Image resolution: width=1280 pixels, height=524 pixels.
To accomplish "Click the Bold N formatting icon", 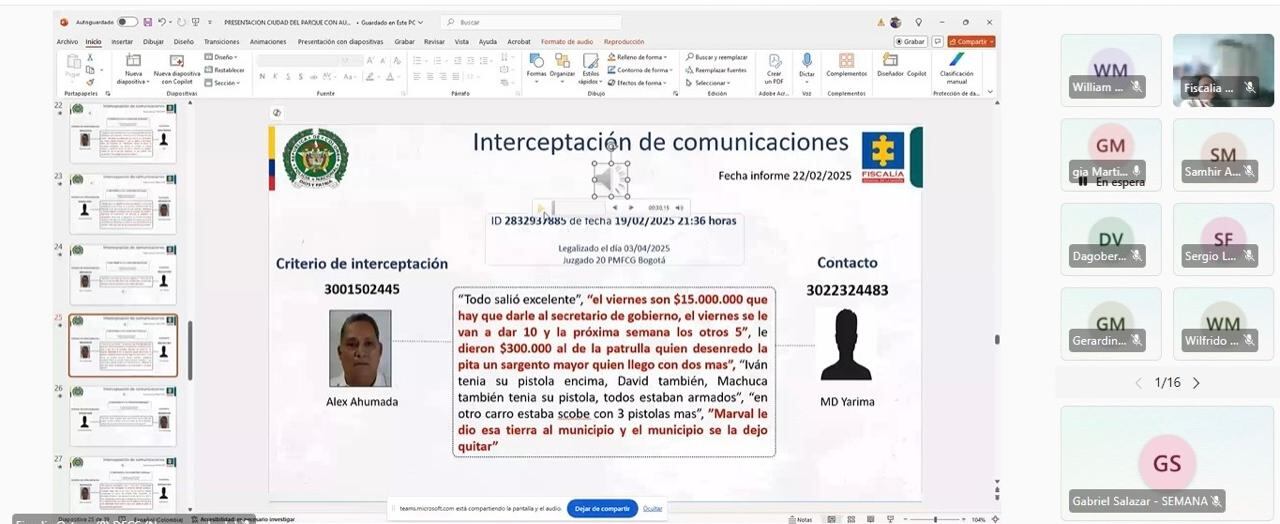I will coord(262,76).
